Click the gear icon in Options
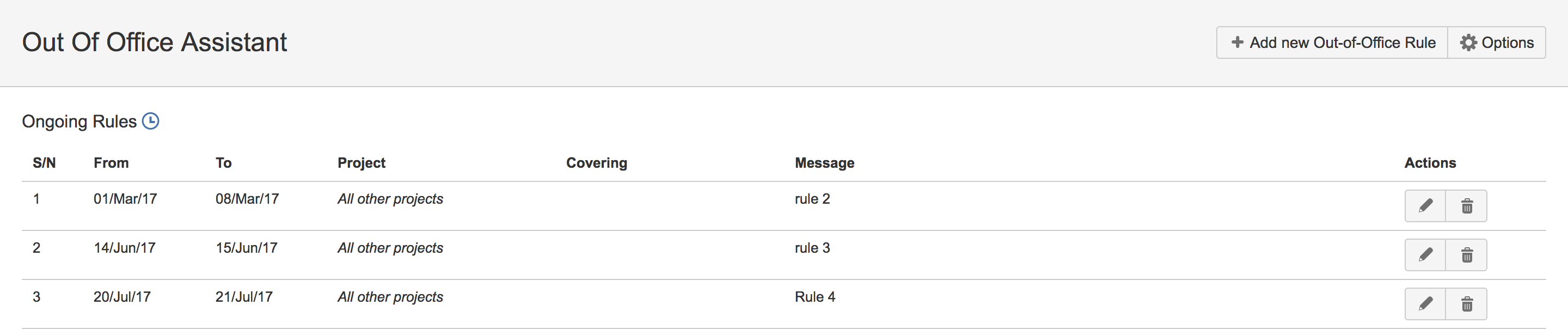The image size is (1568, 329). click(x=1468, y=42)
